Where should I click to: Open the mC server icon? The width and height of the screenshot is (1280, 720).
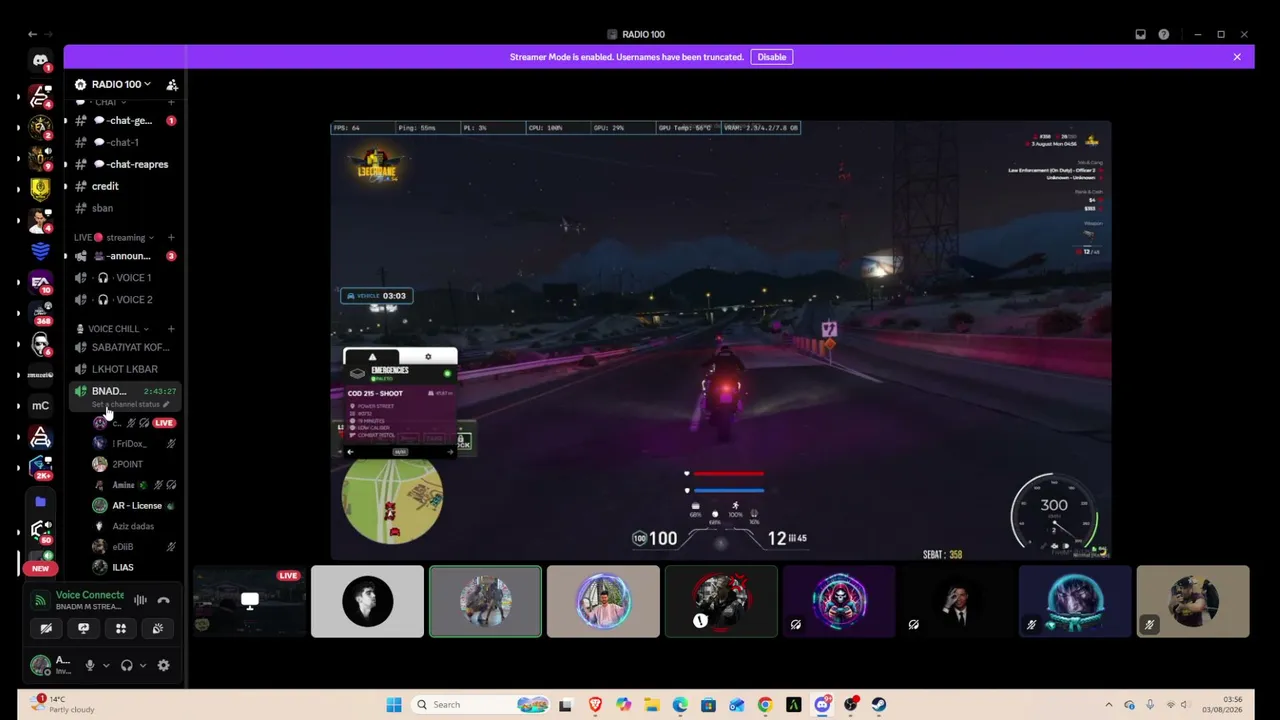pyautogui.click(x=40, y=405)
